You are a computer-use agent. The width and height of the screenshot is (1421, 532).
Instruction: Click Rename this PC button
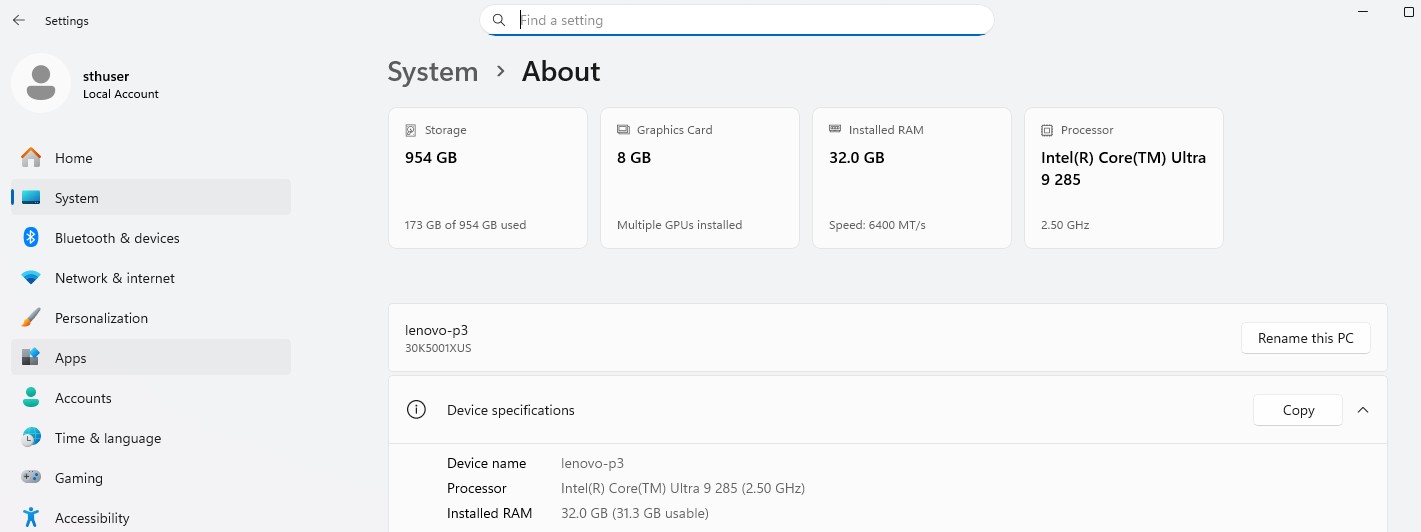tap(1305, 338)
